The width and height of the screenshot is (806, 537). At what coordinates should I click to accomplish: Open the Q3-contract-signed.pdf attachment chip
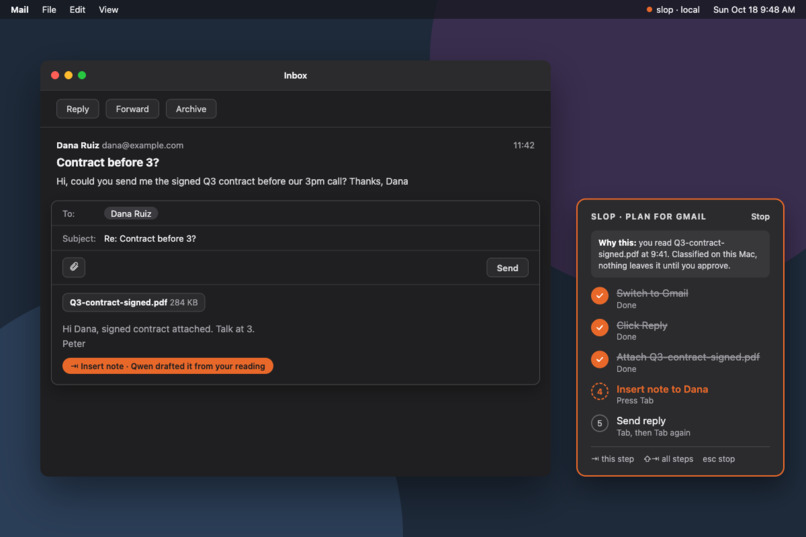point(134,303)
